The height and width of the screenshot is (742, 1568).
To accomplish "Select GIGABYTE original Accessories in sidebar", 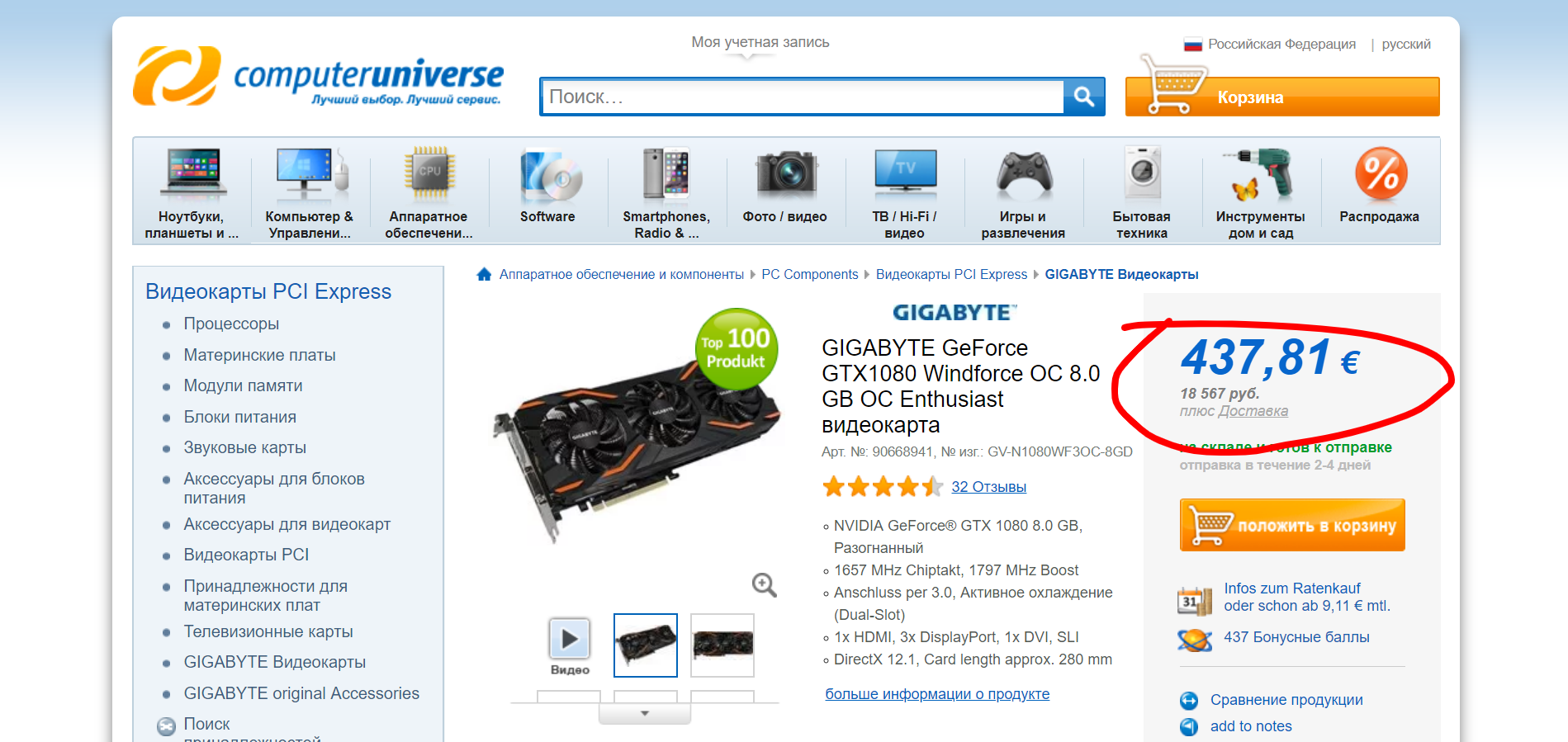I will (x=301, y=693).
